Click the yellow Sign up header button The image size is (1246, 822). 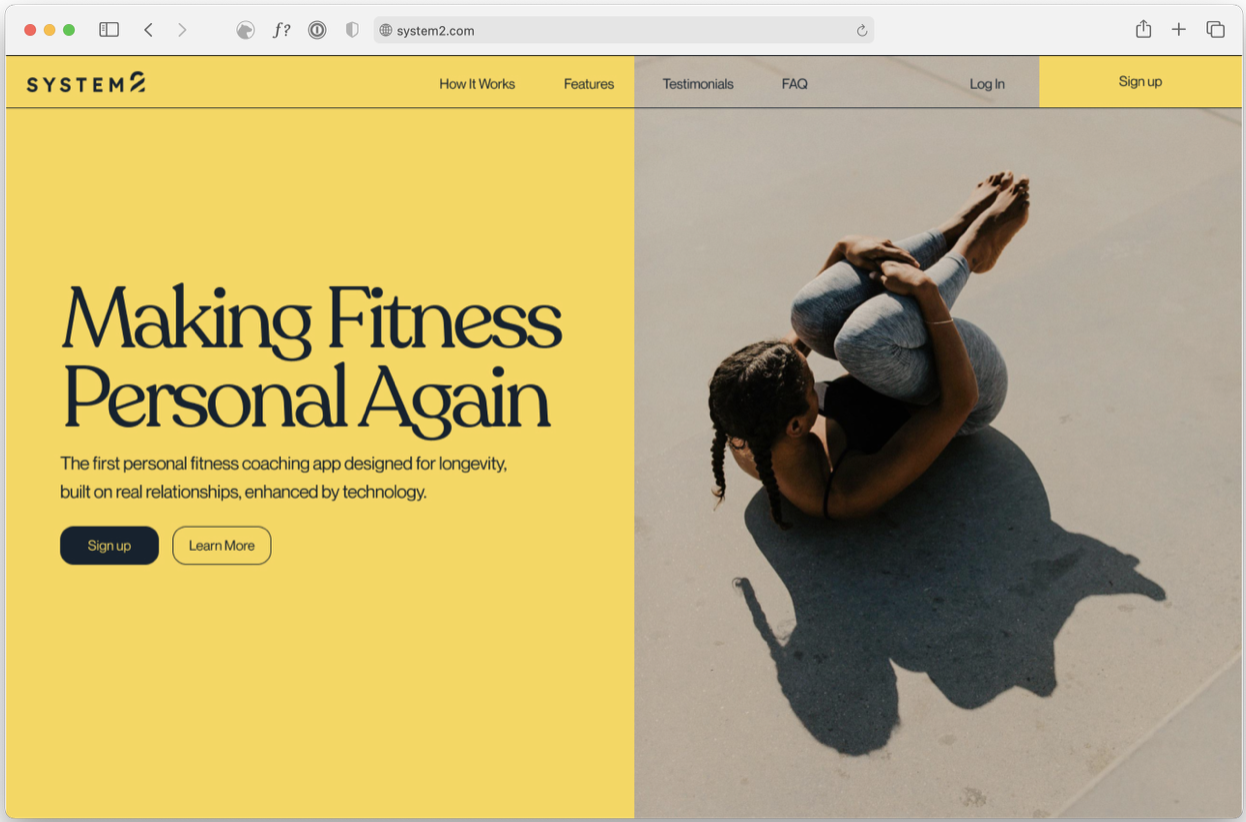1140,82
